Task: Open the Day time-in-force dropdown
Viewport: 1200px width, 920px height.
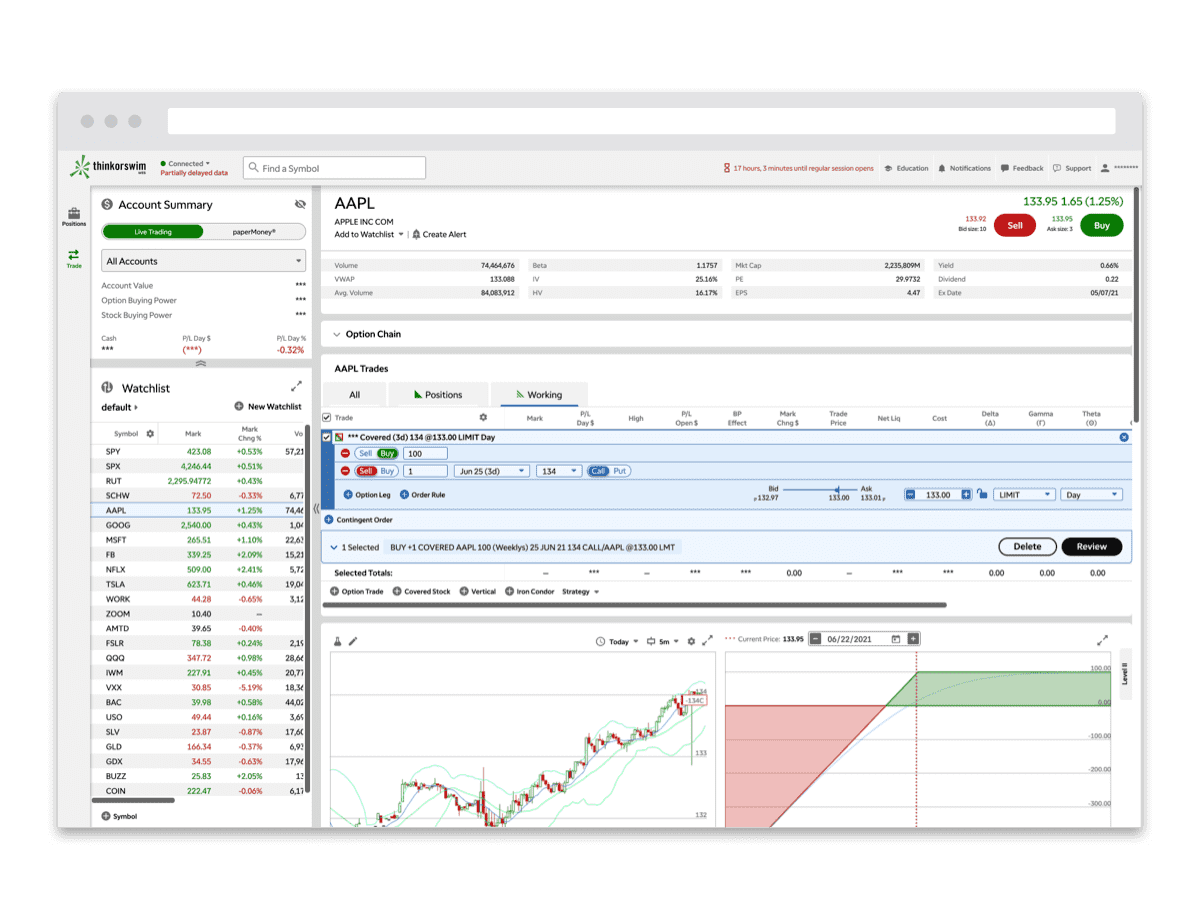Action: coord(1092,494)
